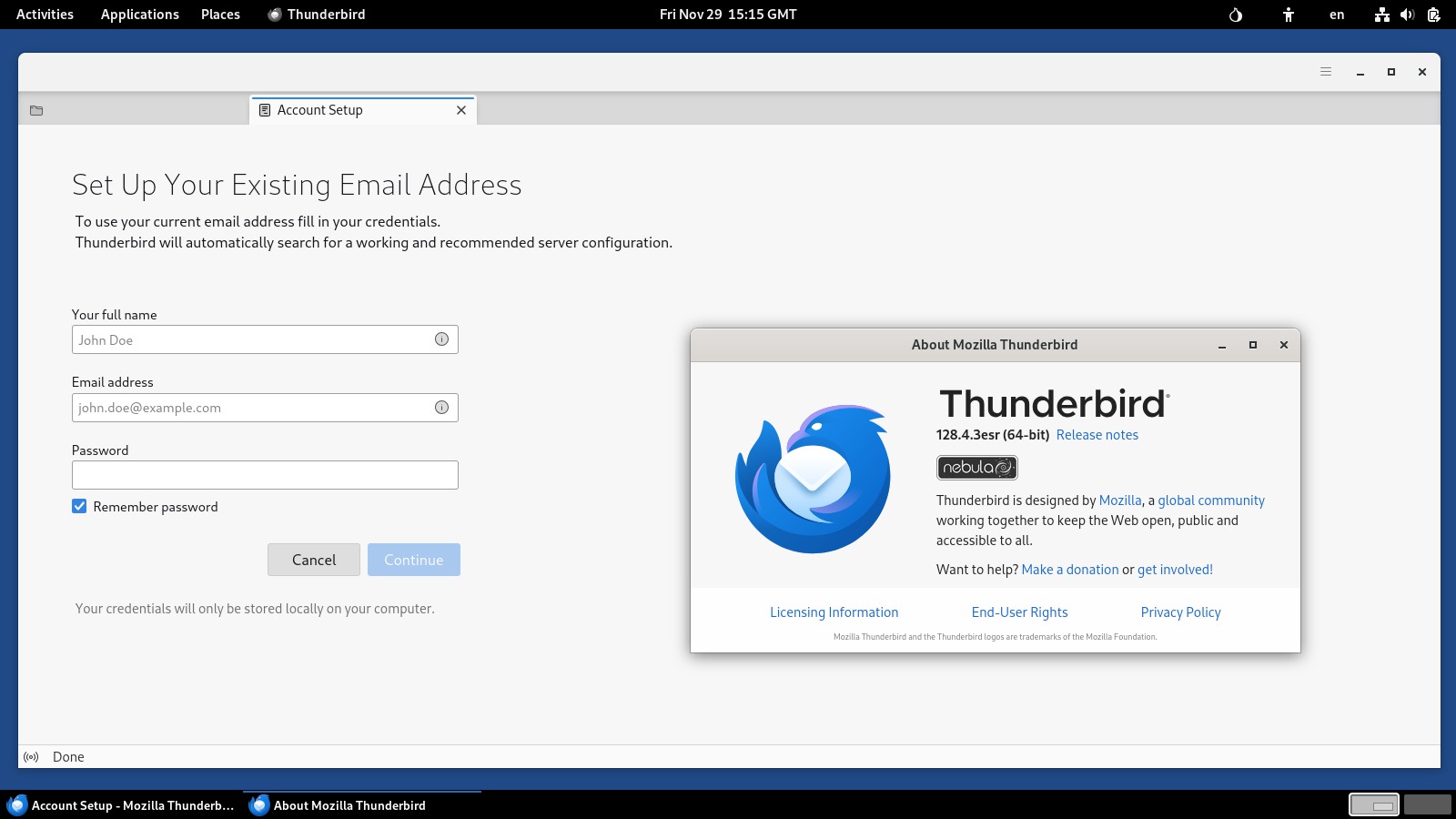Toggle the Remember password checkbox

tap(79, 507)
